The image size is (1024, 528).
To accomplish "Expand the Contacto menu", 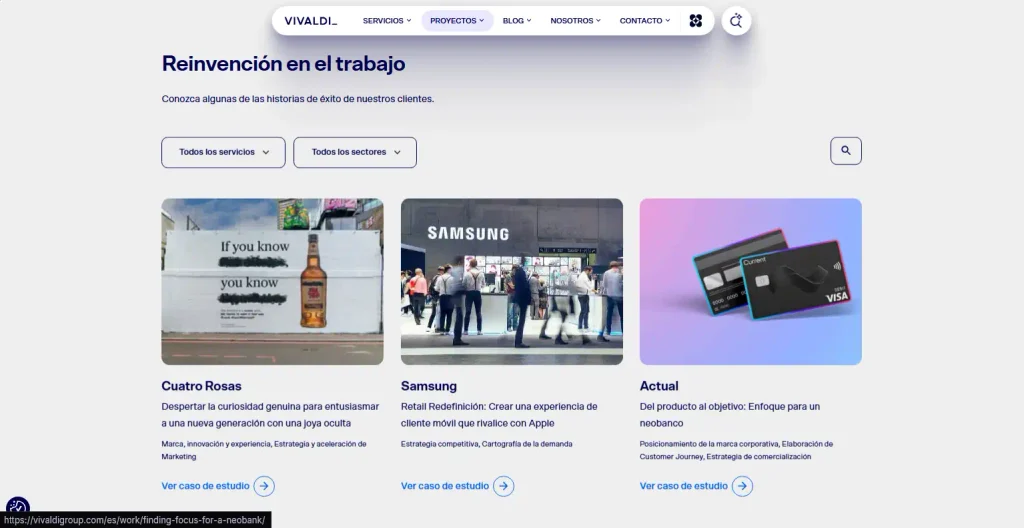I will coord(645,21).
